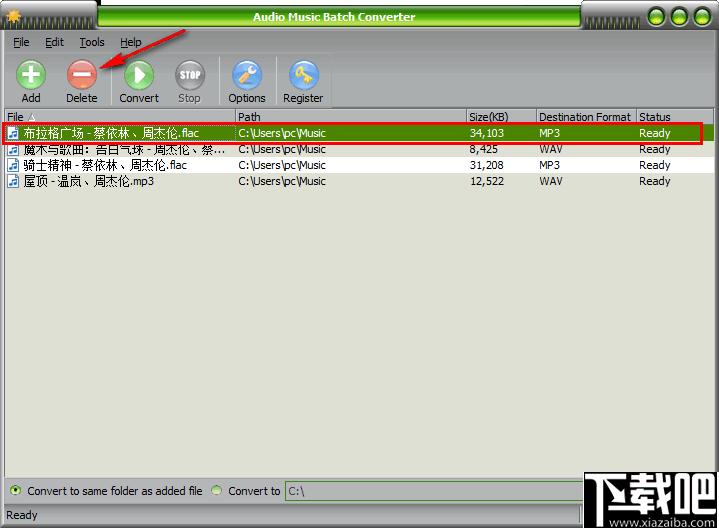719x528 pixels.
Task: Select the Convert to radio option
Action: click(x=216, y=490)
